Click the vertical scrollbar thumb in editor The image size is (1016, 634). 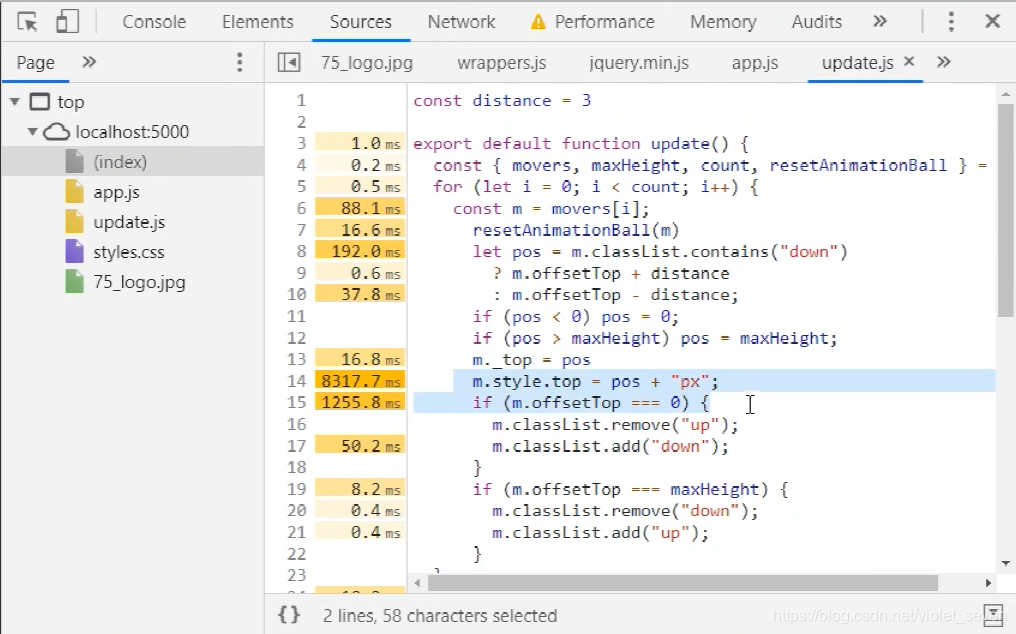[x=1005, y=210]
